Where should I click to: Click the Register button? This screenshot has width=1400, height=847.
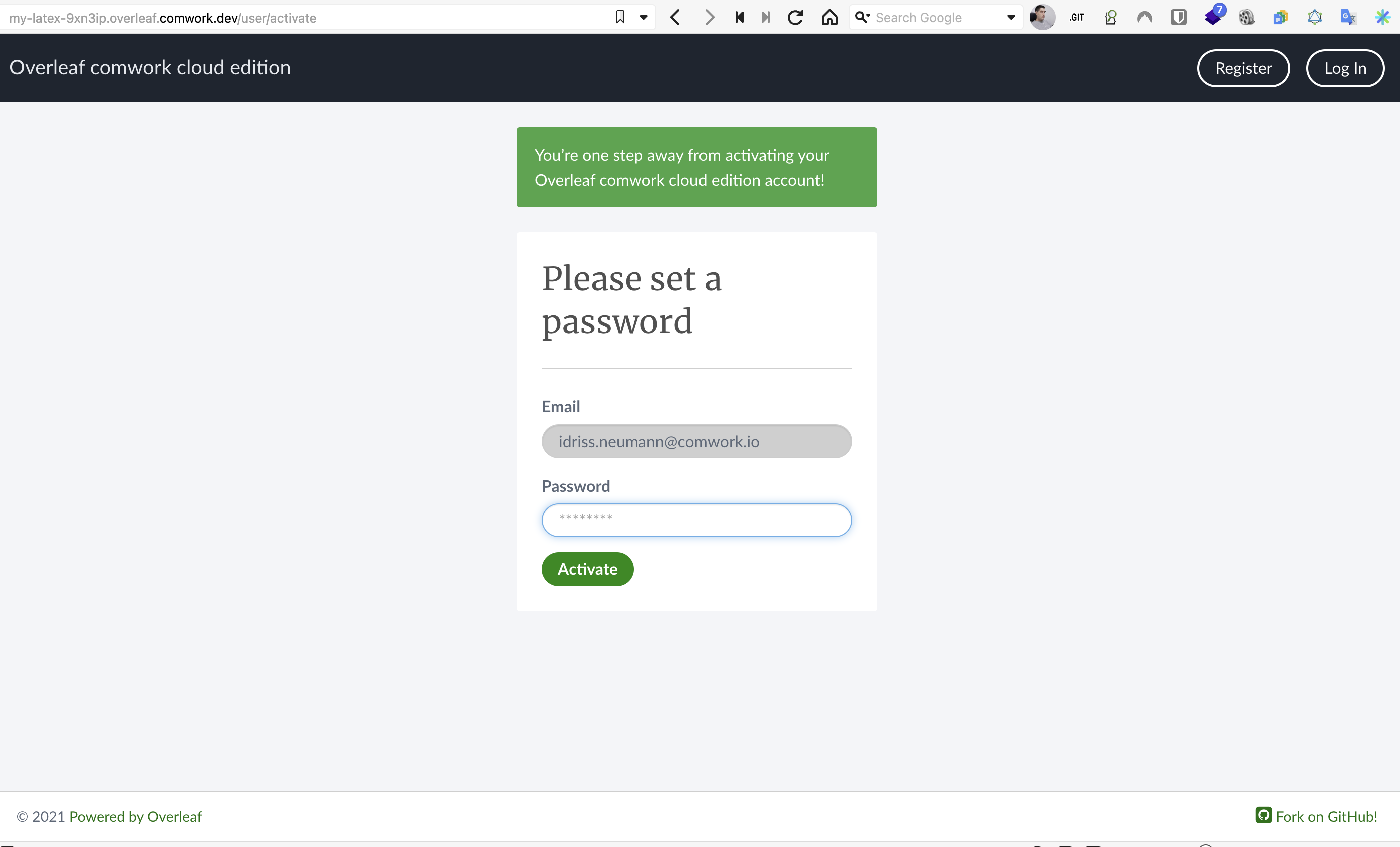coord(1243,68)
